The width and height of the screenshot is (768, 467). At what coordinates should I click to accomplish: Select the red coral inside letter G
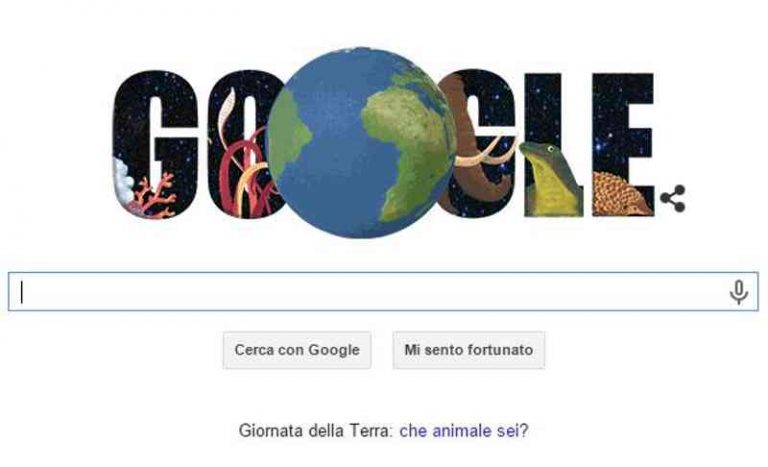(x=153, y=197)
